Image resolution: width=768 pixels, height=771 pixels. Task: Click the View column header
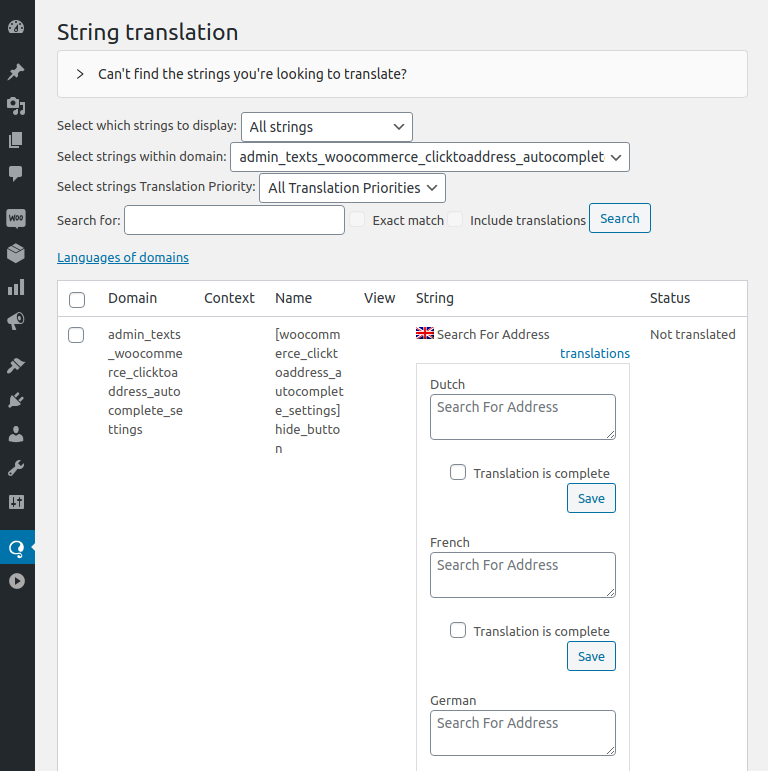[380, 298]
